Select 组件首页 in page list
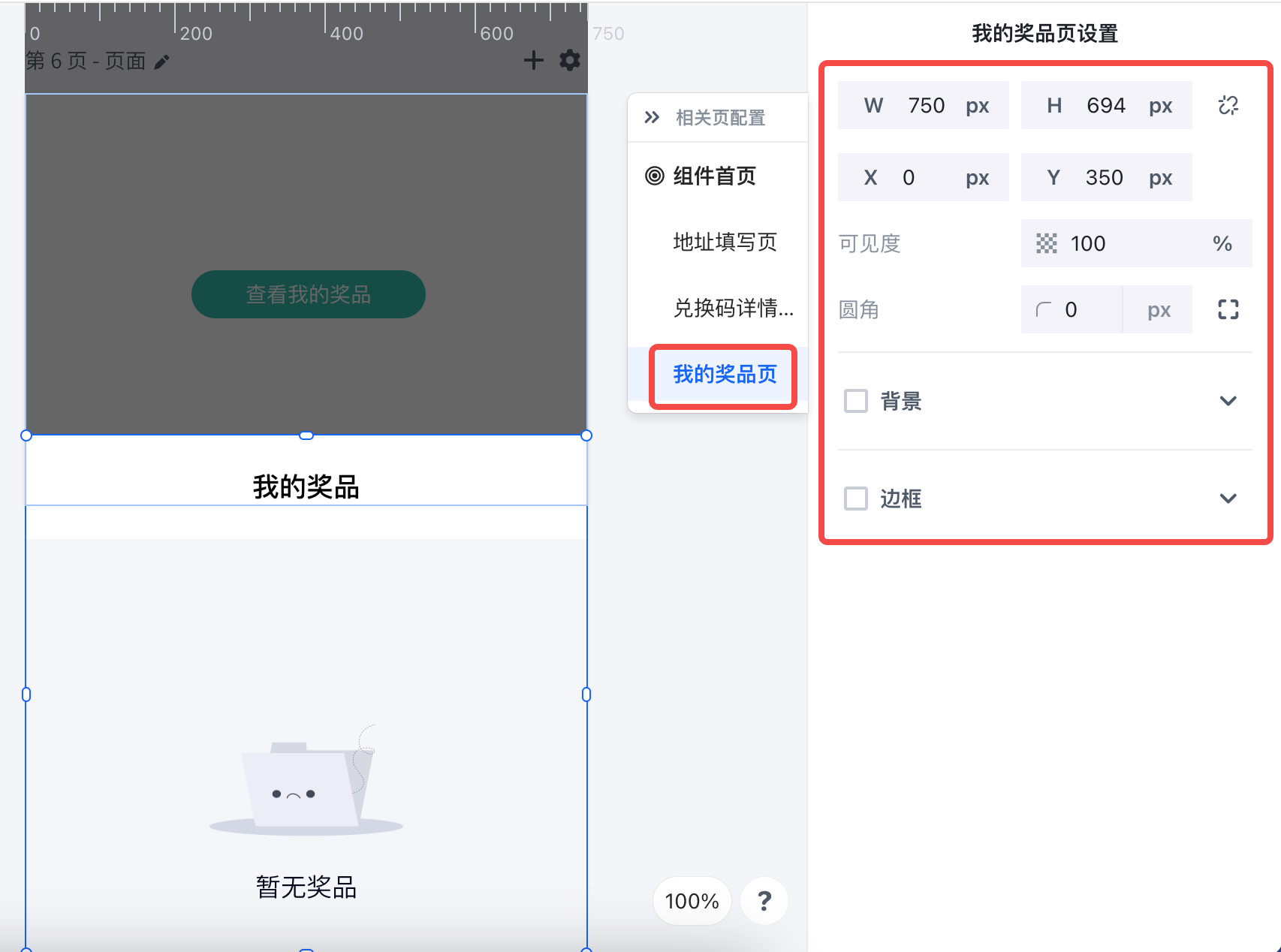The height and width of the screenshot is (952, 1281). [714, 176]
